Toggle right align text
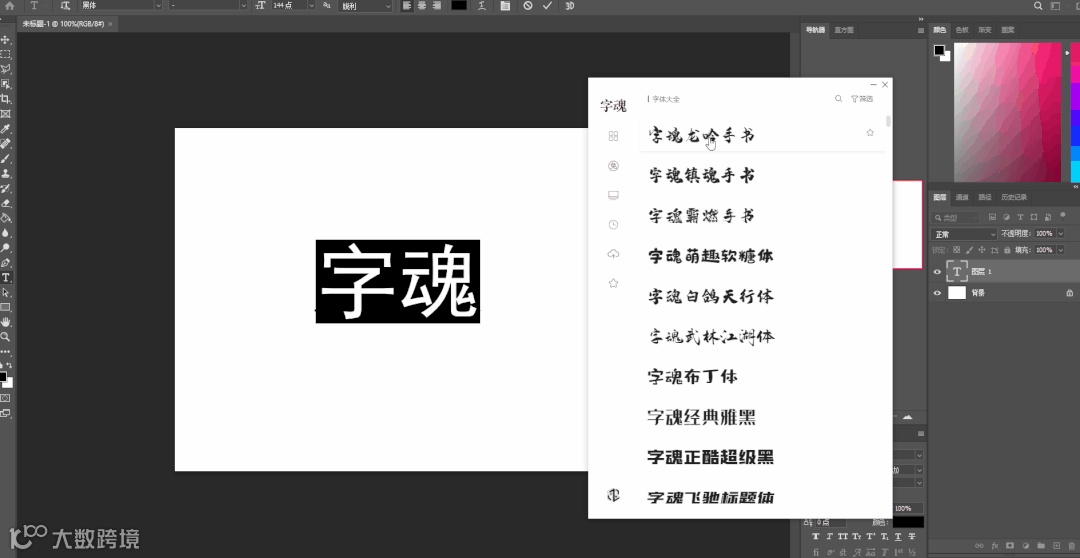 436,6
